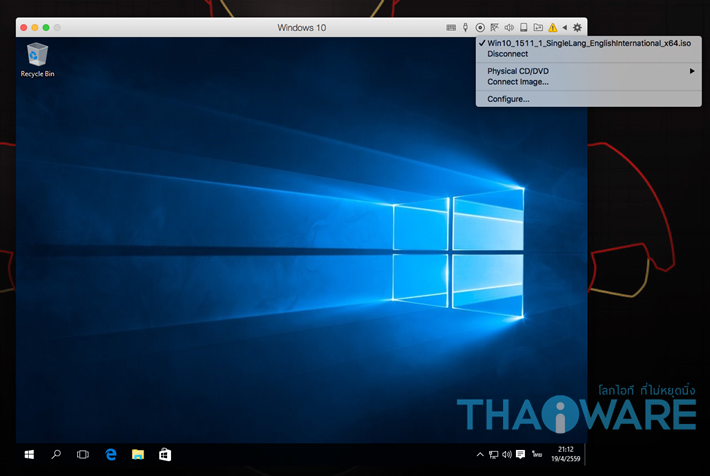Choose Disconnect from the CD/DVD menu

[x=589, y=54]
